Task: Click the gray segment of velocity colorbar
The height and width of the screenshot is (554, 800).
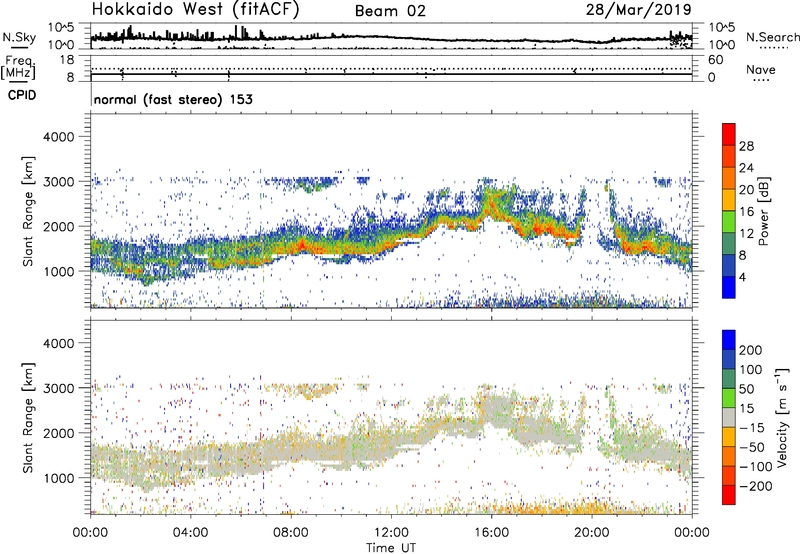Action: [x=729, y=418]
